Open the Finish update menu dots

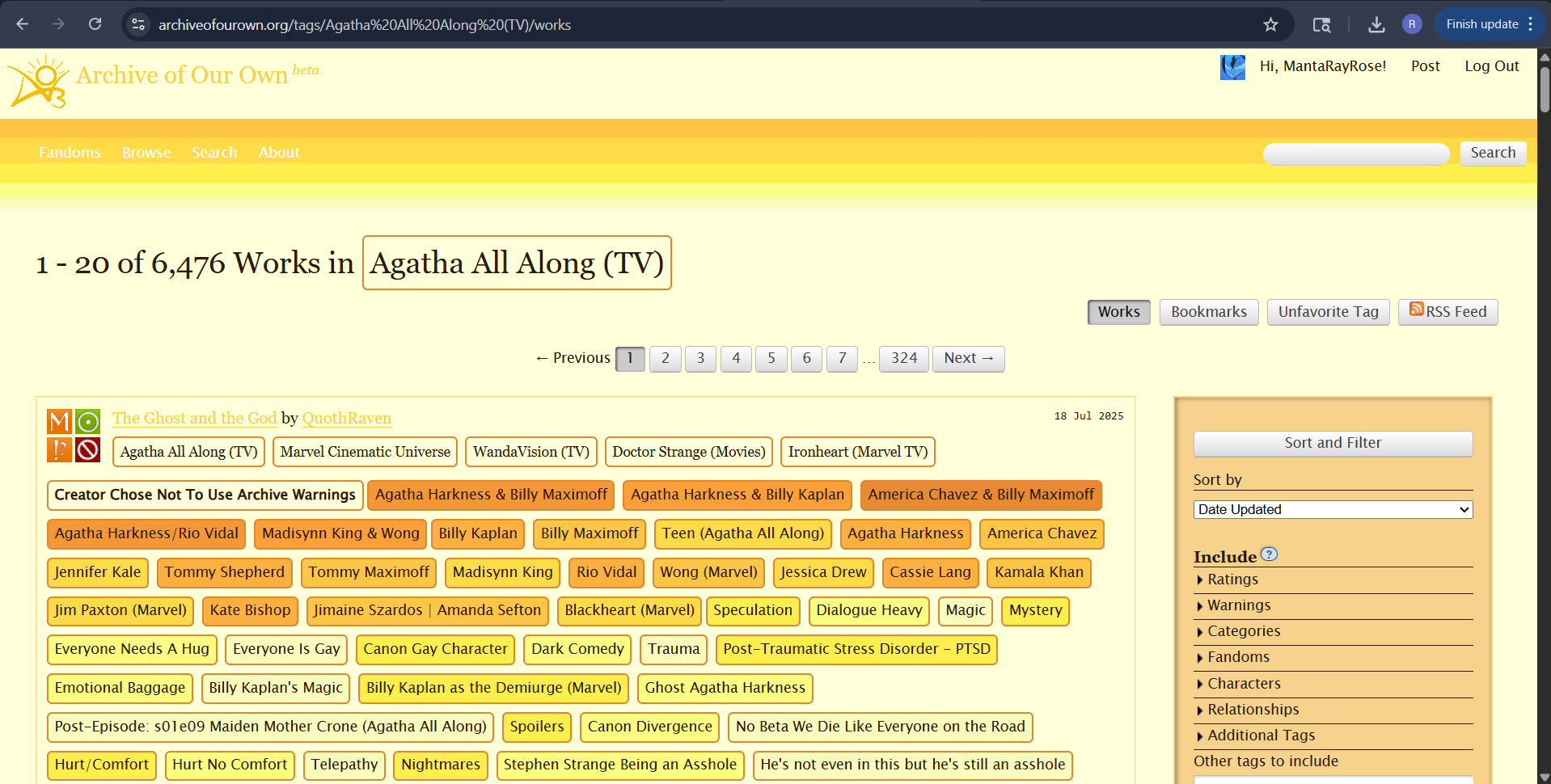(x=1530, y=24)
